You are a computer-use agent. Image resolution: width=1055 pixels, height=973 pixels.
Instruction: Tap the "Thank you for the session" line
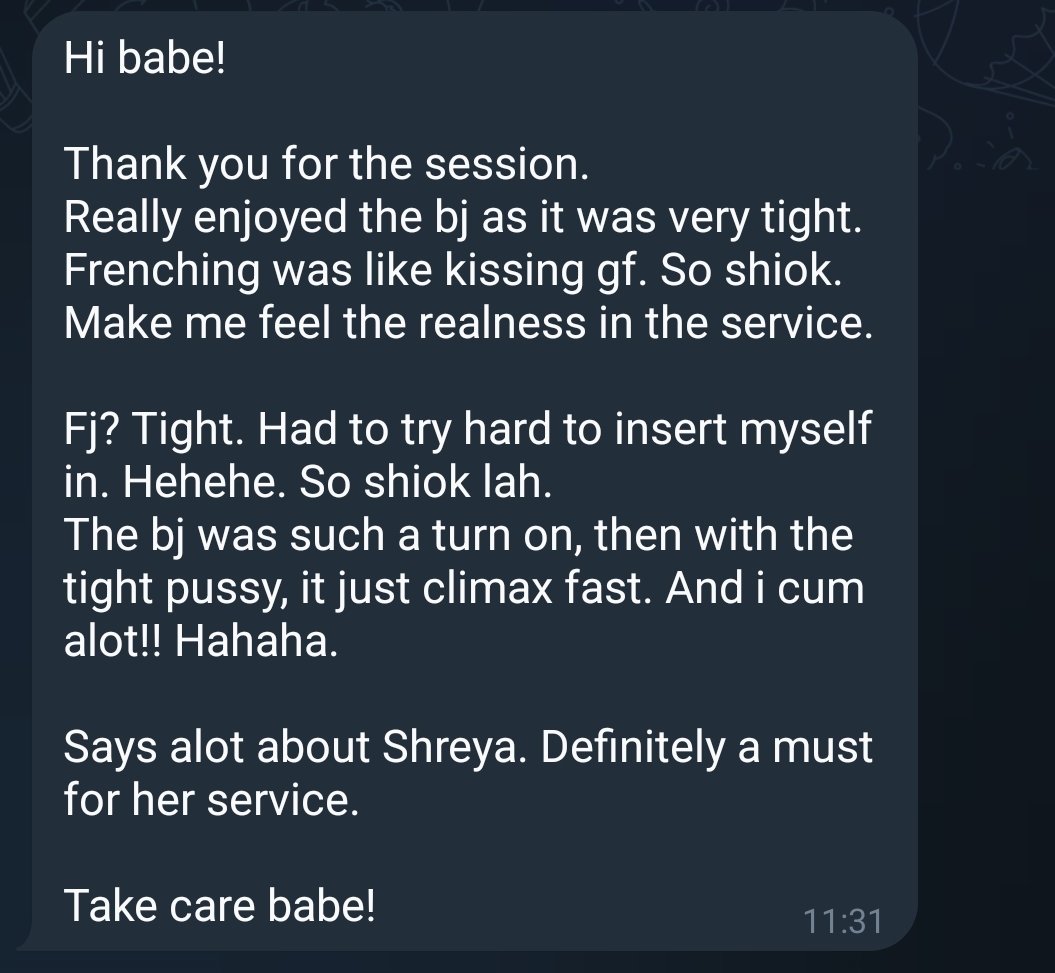coord(326,164)
